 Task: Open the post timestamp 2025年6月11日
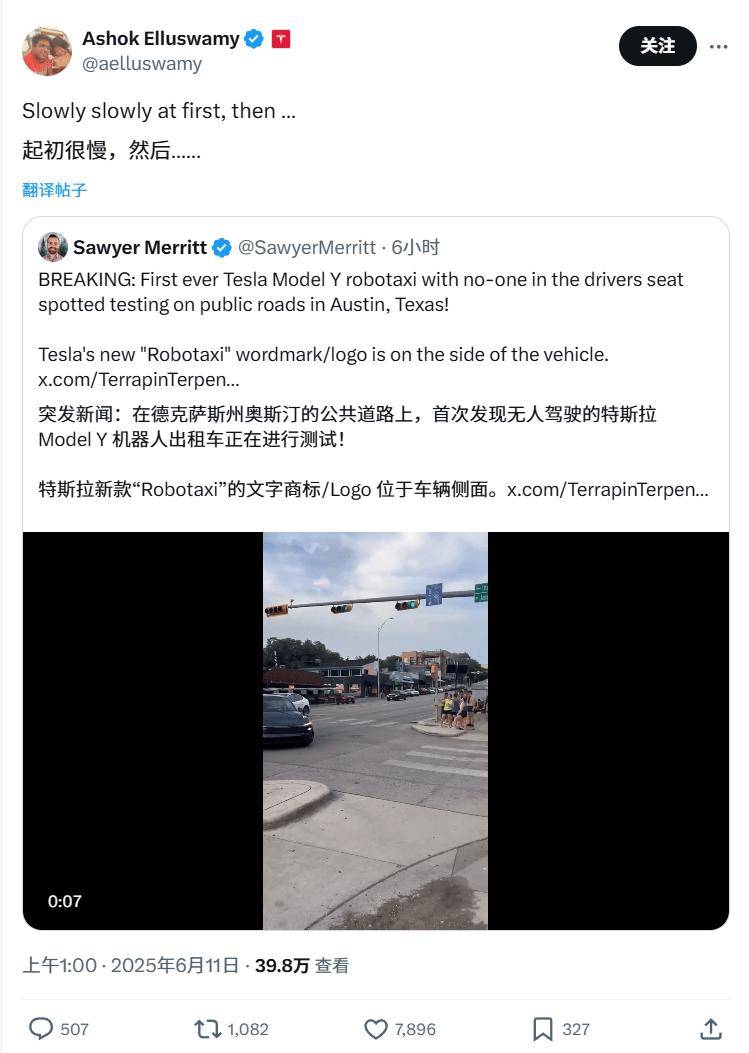click(x=175, y=966)
